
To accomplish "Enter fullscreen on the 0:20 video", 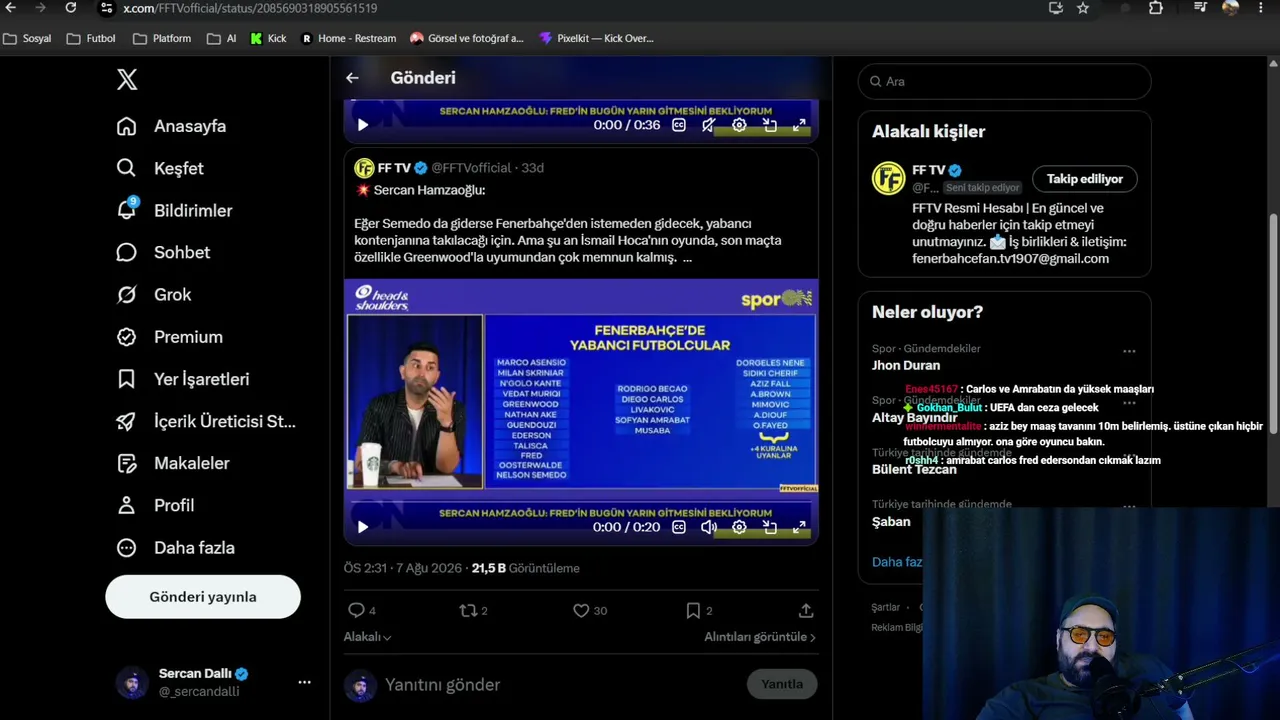I will point(800,527).
